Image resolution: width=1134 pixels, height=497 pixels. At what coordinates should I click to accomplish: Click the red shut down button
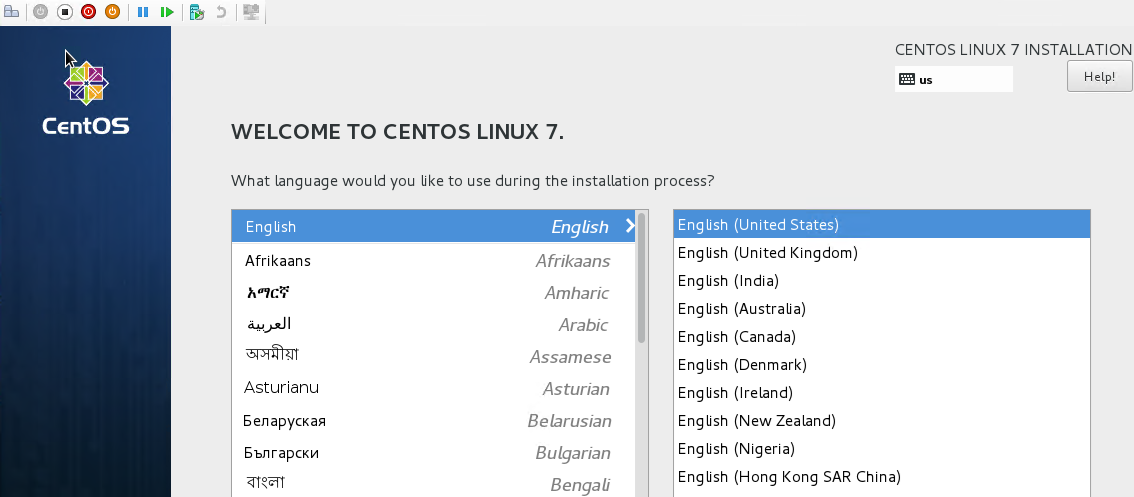[88, 12]
